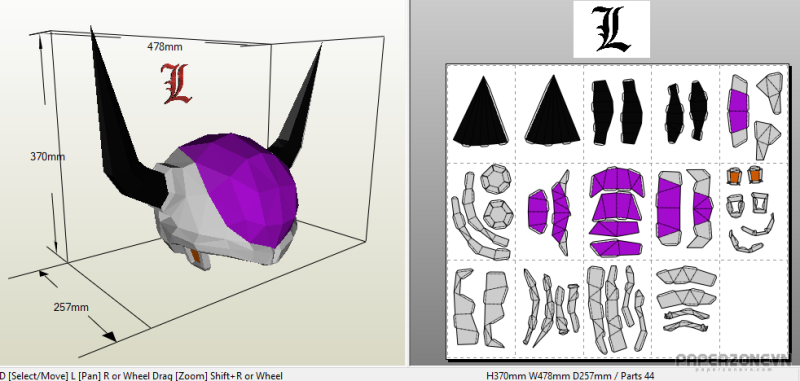Select bottom-left page's left gray folded strip

pos(465,307)
